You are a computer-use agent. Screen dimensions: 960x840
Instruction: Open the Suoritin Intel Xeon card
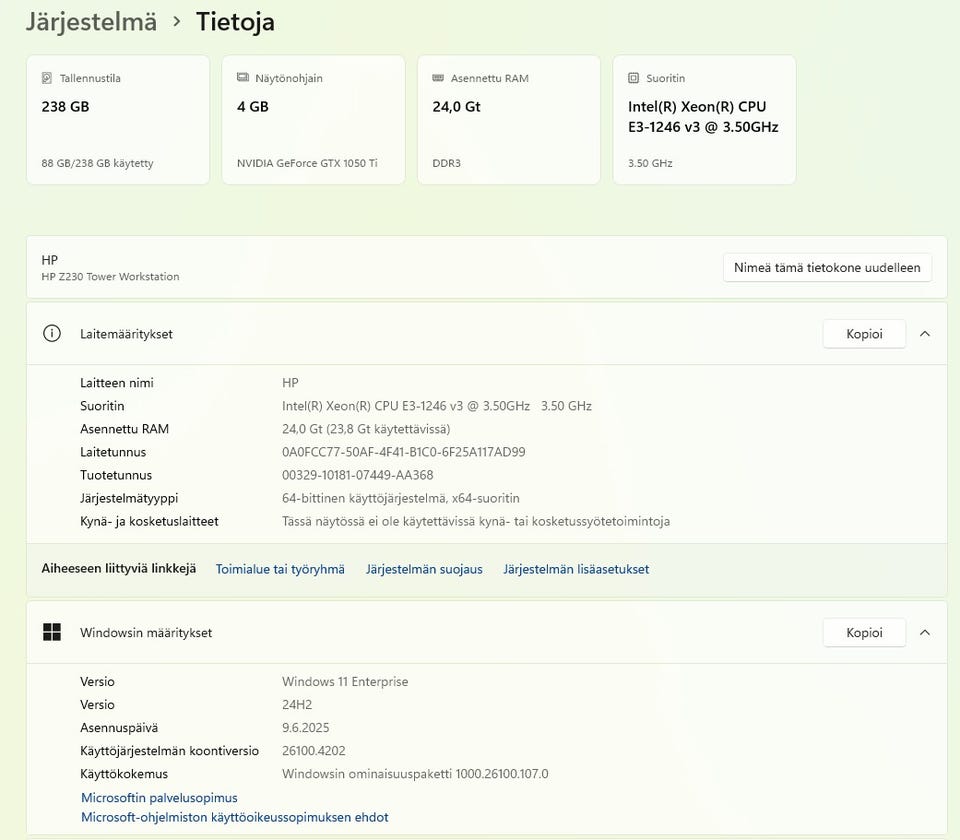704,119
